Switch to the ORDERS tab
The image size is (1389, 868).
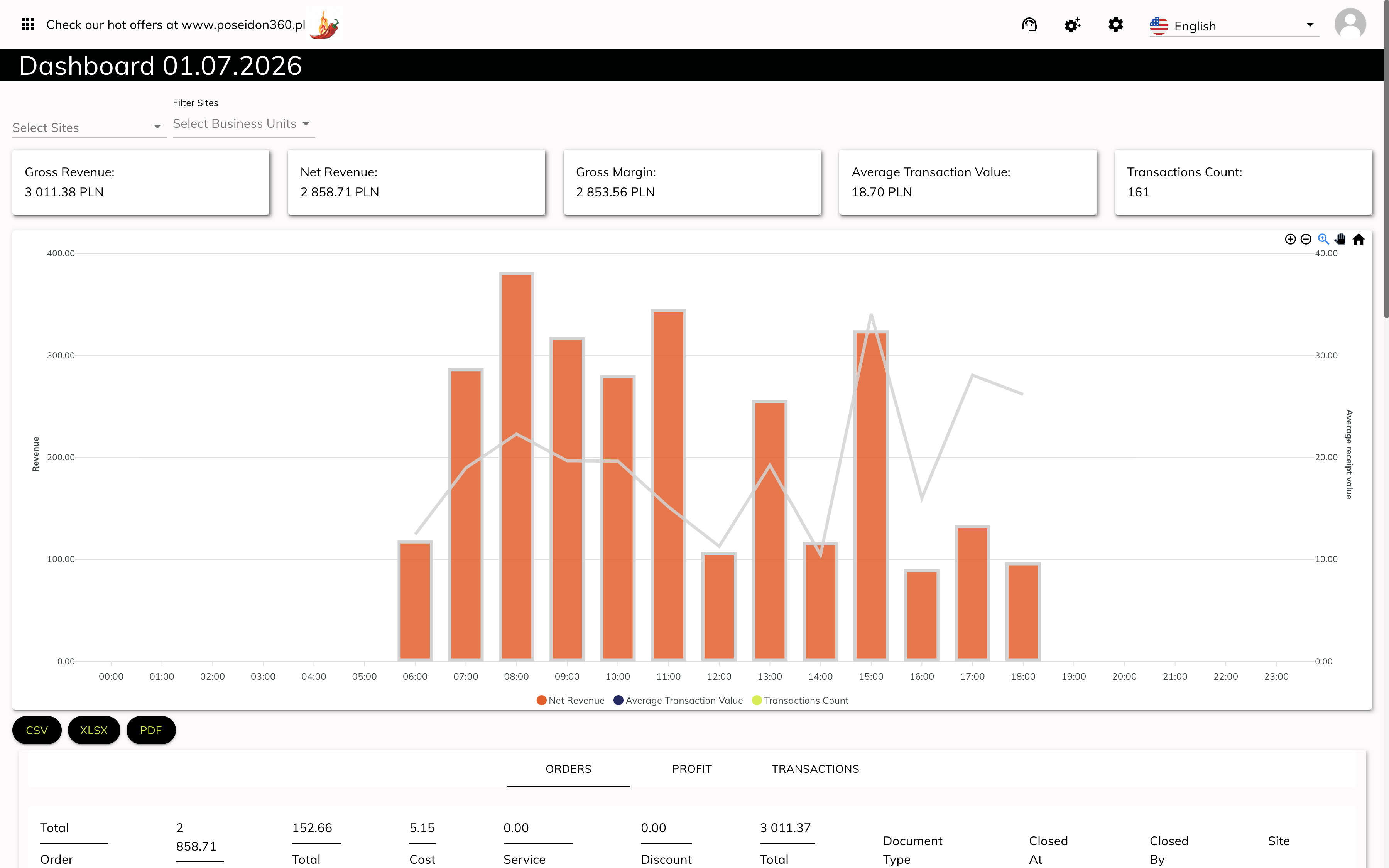click(x=568, y=769)
